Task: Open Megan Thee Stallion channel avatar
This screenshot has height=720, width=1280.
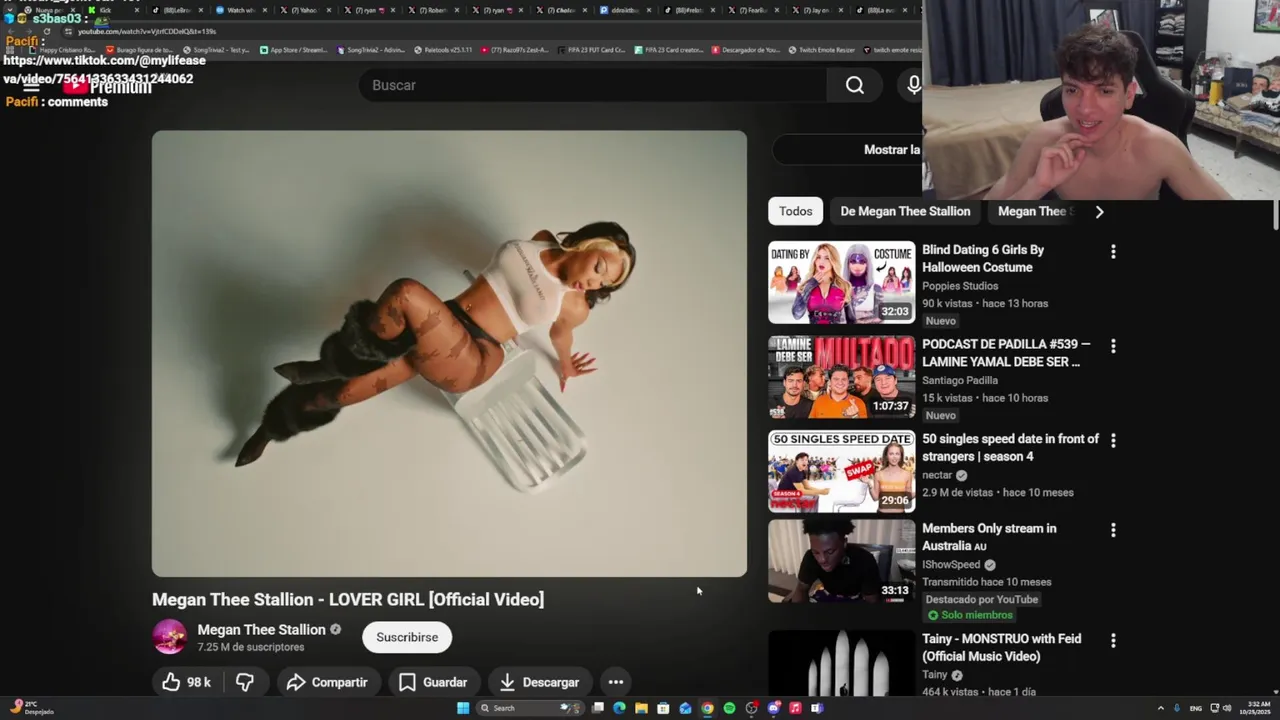Action: coord(170,637)
